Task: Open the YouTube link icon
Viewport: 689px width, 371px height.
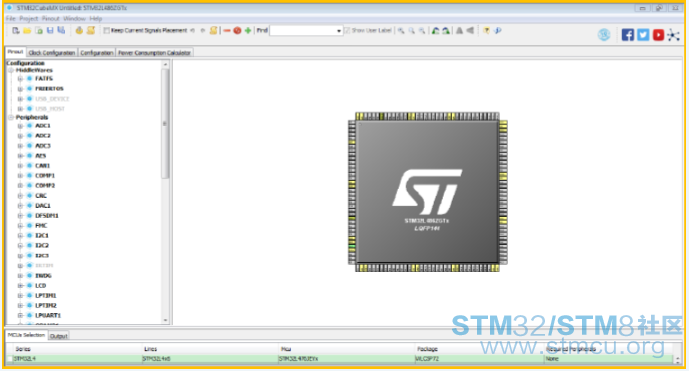Action: [x=658, y=35]
